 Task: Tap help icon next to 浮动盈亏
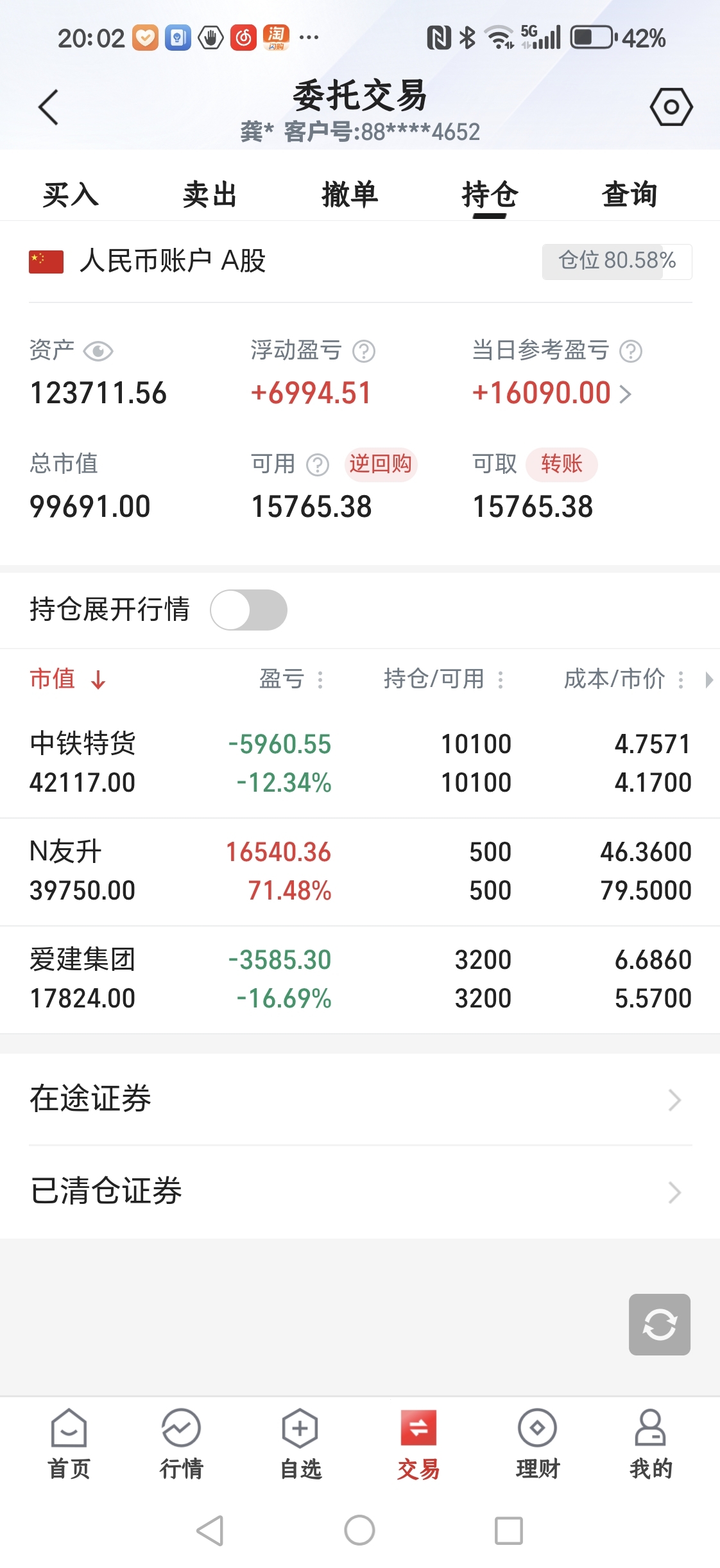[364, 351]
